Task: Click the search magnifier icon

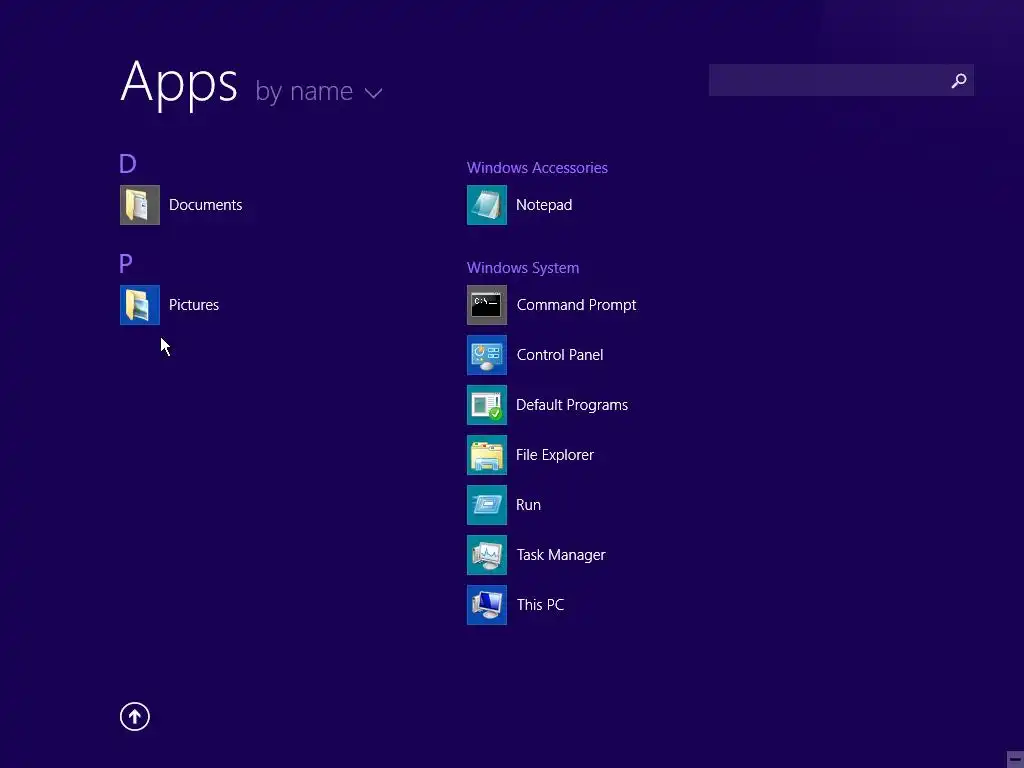Action: click(x=959, y=80)
